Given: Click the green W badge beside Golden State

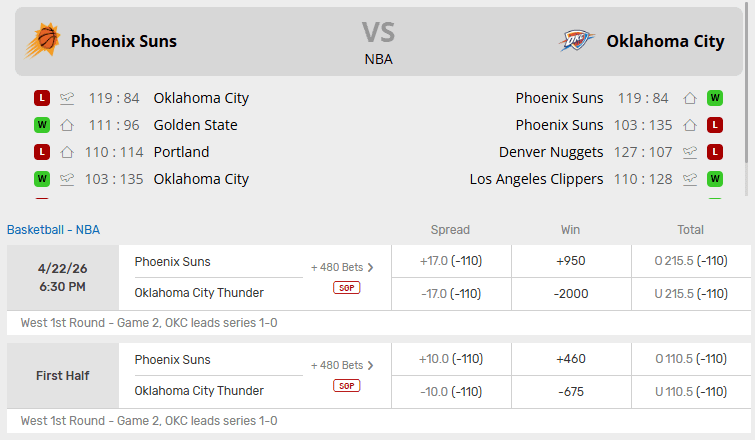Looking at the screenshot, I should pos(42,125).
